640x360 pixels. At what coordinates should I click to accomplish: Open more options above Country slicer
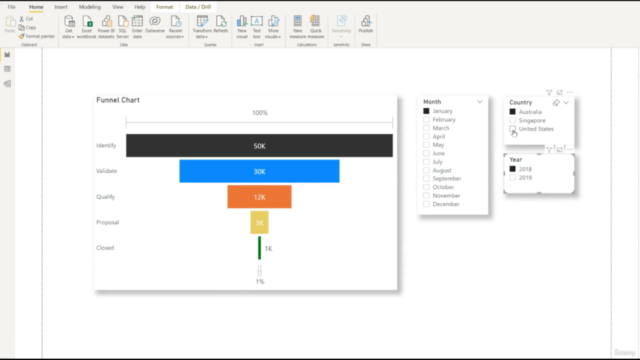point(570,93)
